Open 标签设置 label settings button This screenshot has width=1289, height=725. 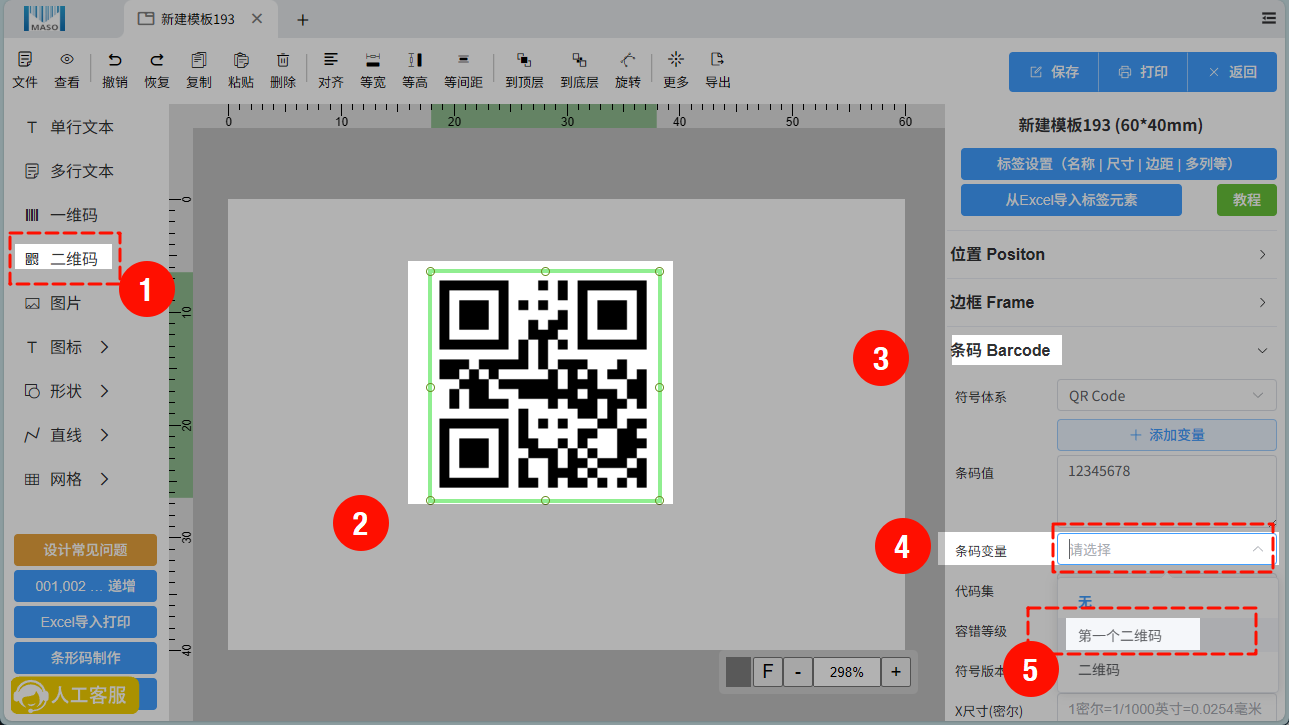coord(1119,164)
